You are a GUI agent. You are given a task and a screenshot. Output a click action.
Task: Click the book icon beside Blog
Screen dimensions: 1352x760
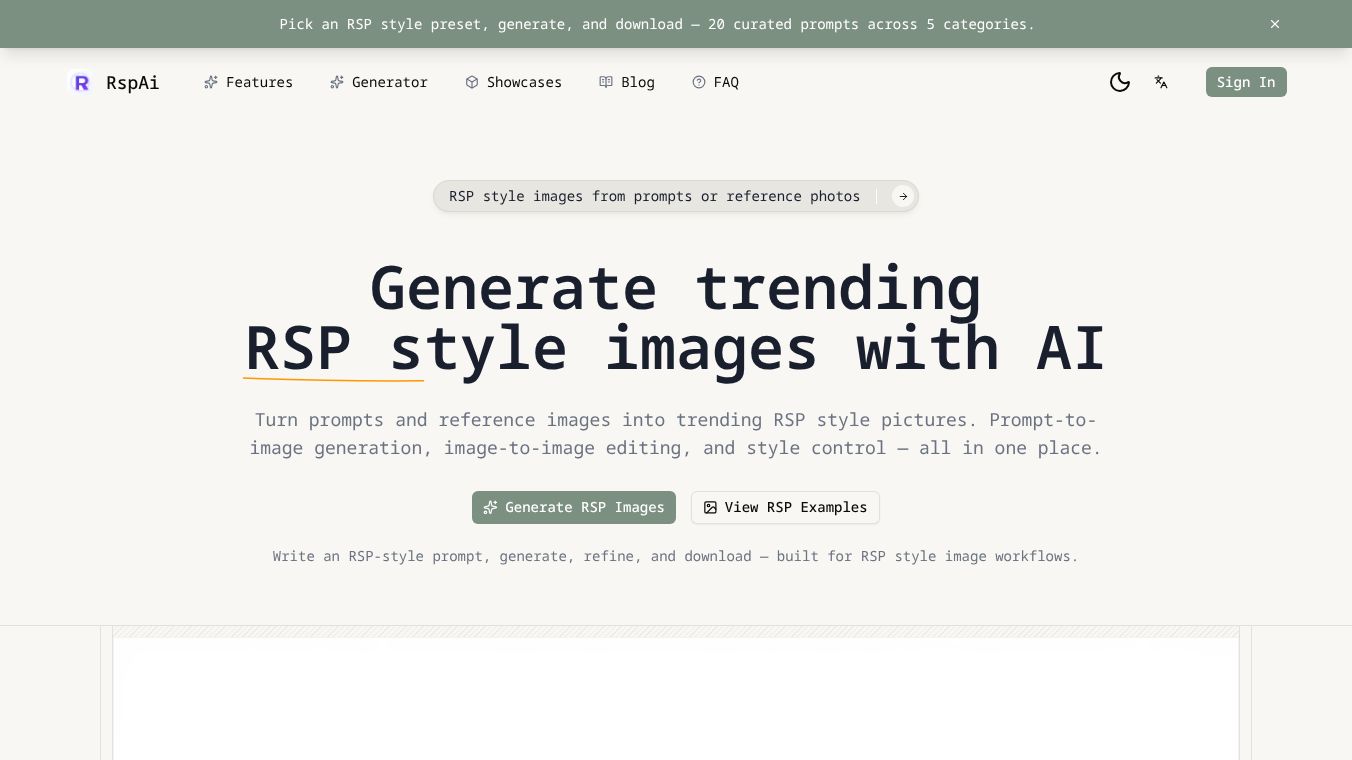click(x=606, y=82)
